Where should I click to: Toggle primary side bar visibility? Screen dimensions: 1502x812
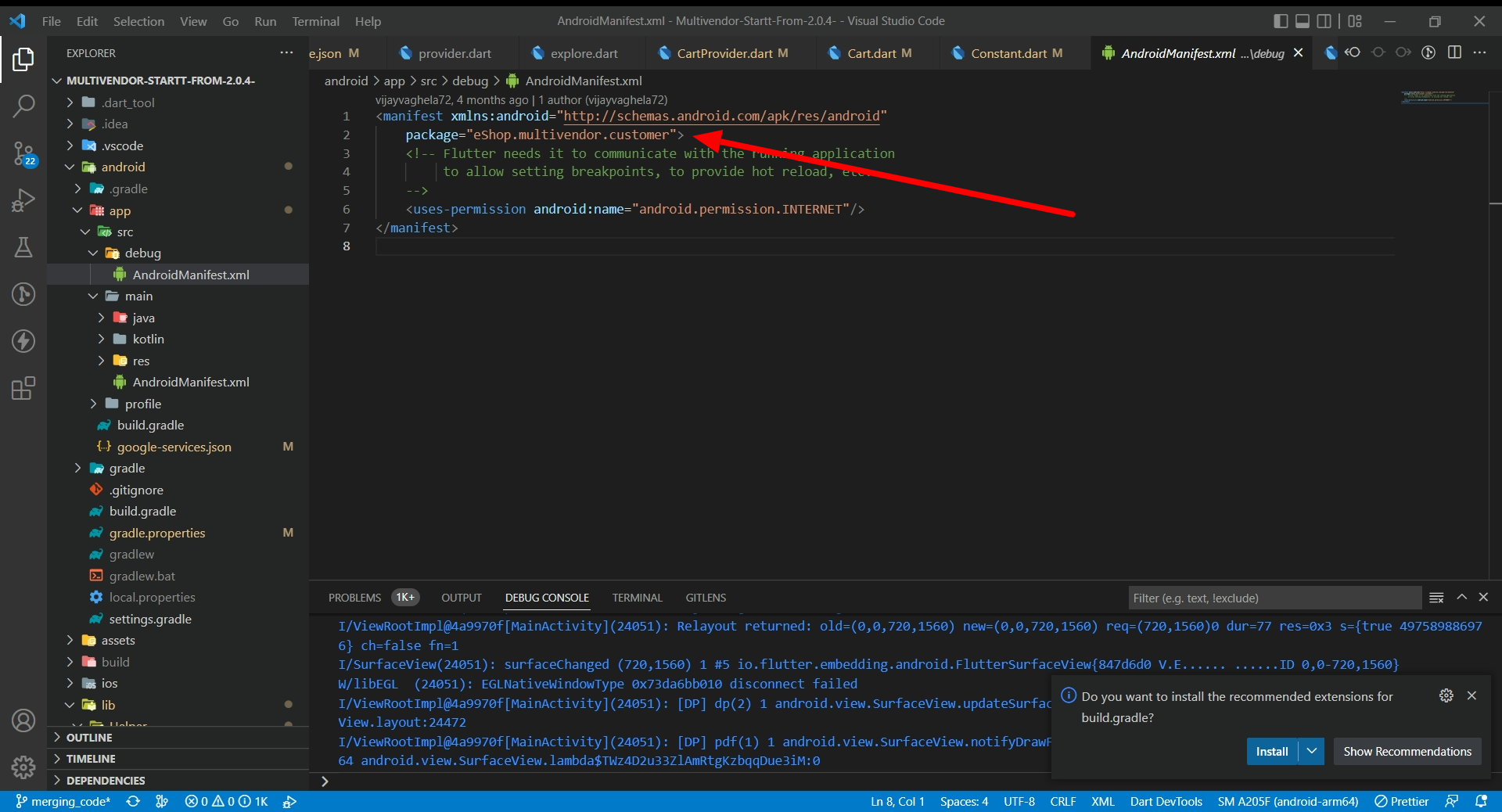(1281, 21)
